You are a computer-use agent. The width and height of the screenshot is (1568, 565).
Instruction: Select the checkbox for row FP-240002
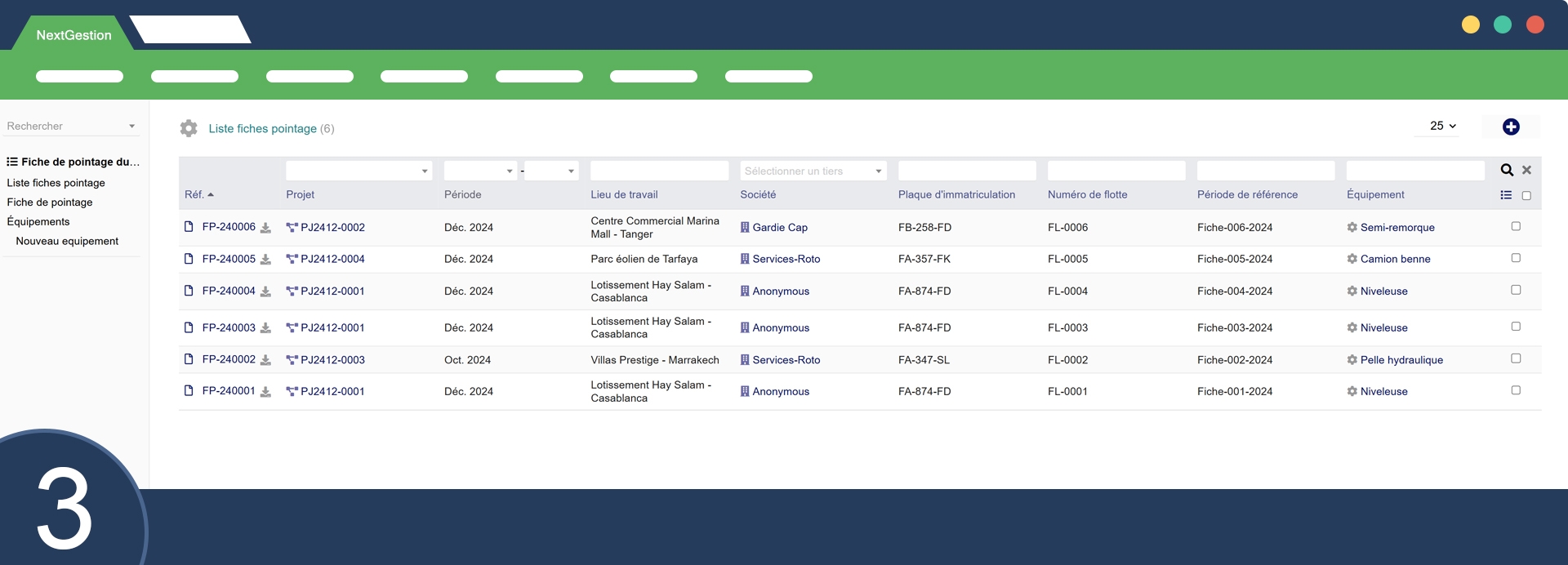pyautogui.click(x=1516, y=358)
